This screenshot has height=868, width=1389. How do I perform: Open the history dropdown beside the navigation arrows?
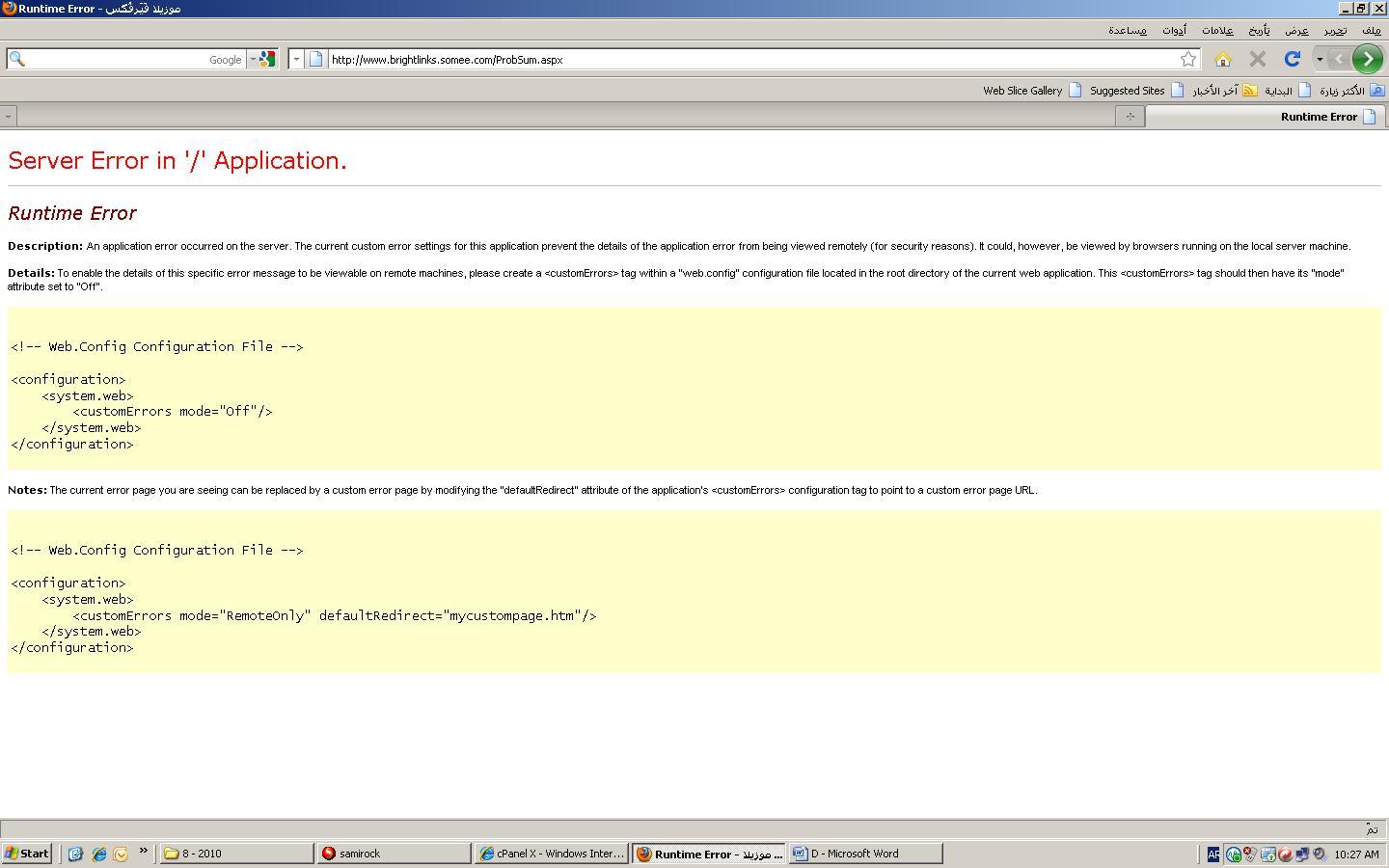coord(1320,59)
